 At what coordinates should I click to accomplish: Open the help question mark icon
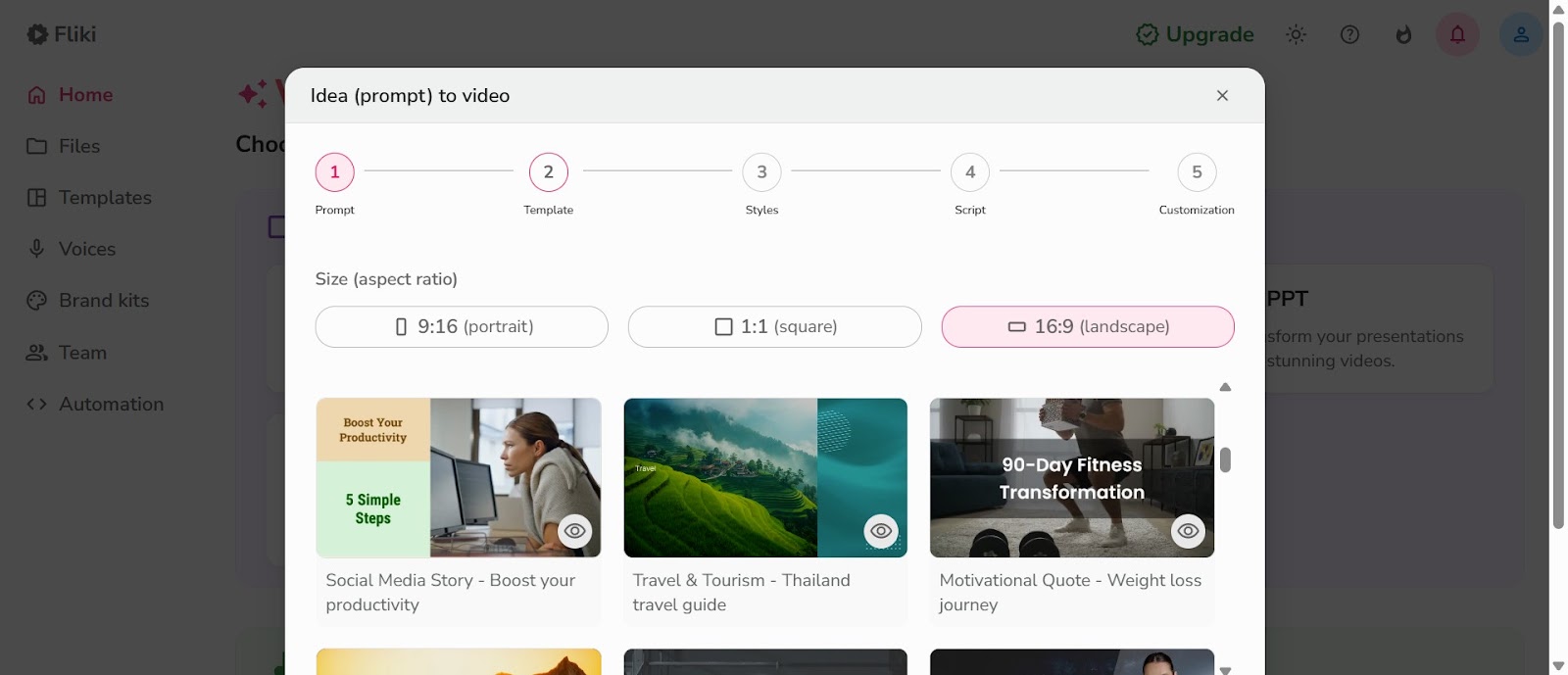pyautogui.click(x=1350, y=34)
